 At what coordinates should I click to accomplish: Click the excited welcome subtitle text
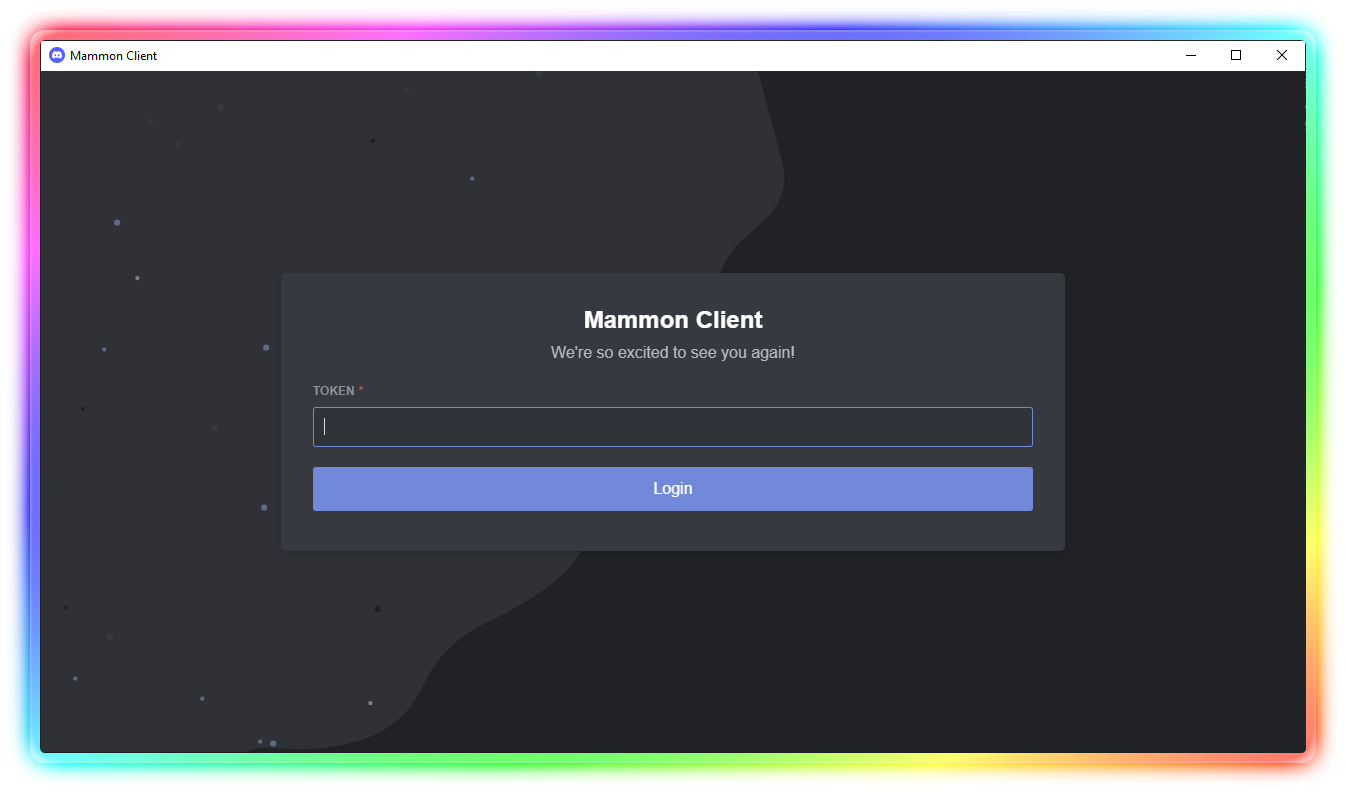click(672, 352)
